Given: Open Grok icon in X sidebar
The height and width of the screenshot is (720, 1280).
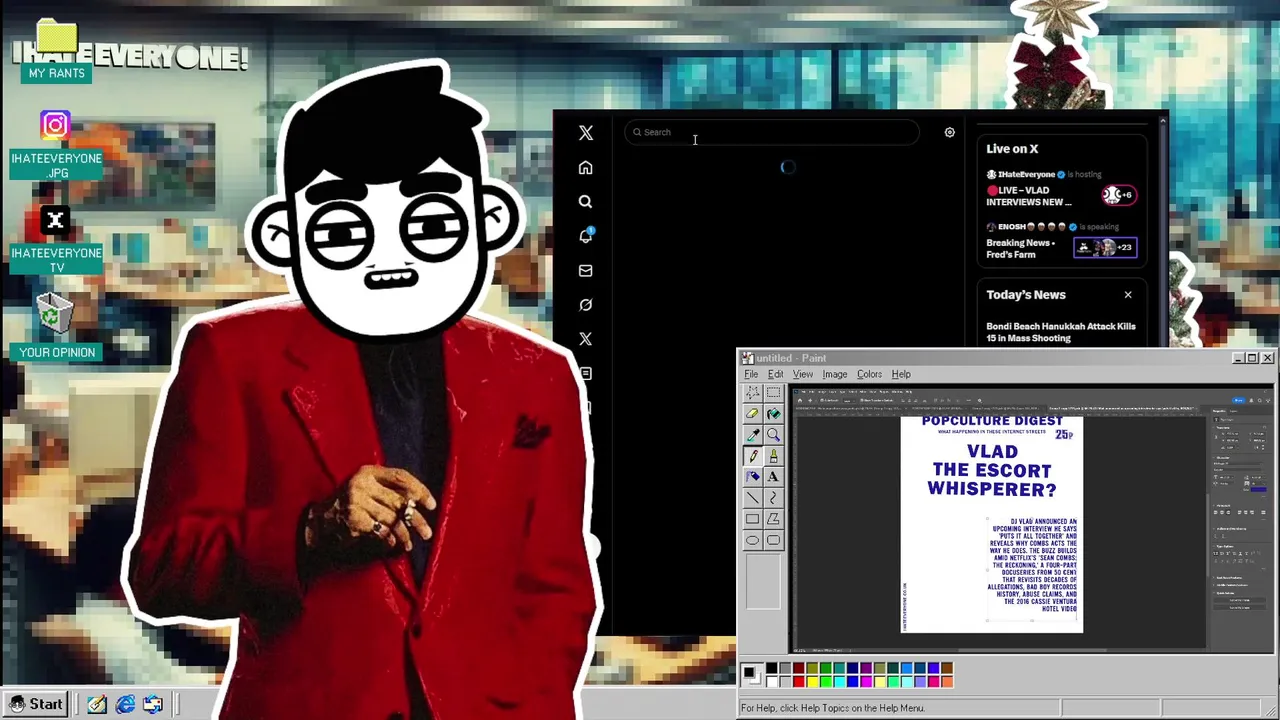Looking at the screenshot, I should tap(586, 305).
